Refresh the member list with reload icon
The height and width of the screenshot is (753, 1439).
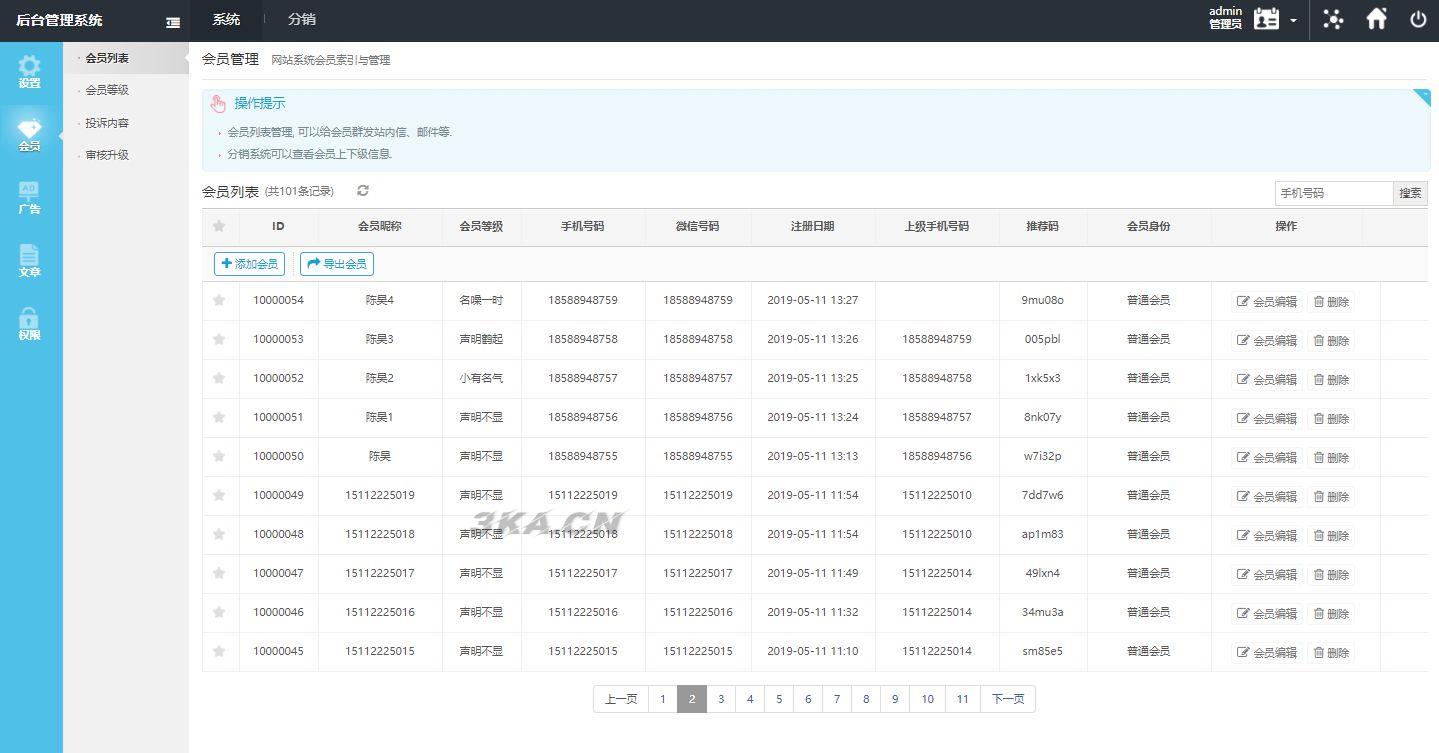point(363,191)
